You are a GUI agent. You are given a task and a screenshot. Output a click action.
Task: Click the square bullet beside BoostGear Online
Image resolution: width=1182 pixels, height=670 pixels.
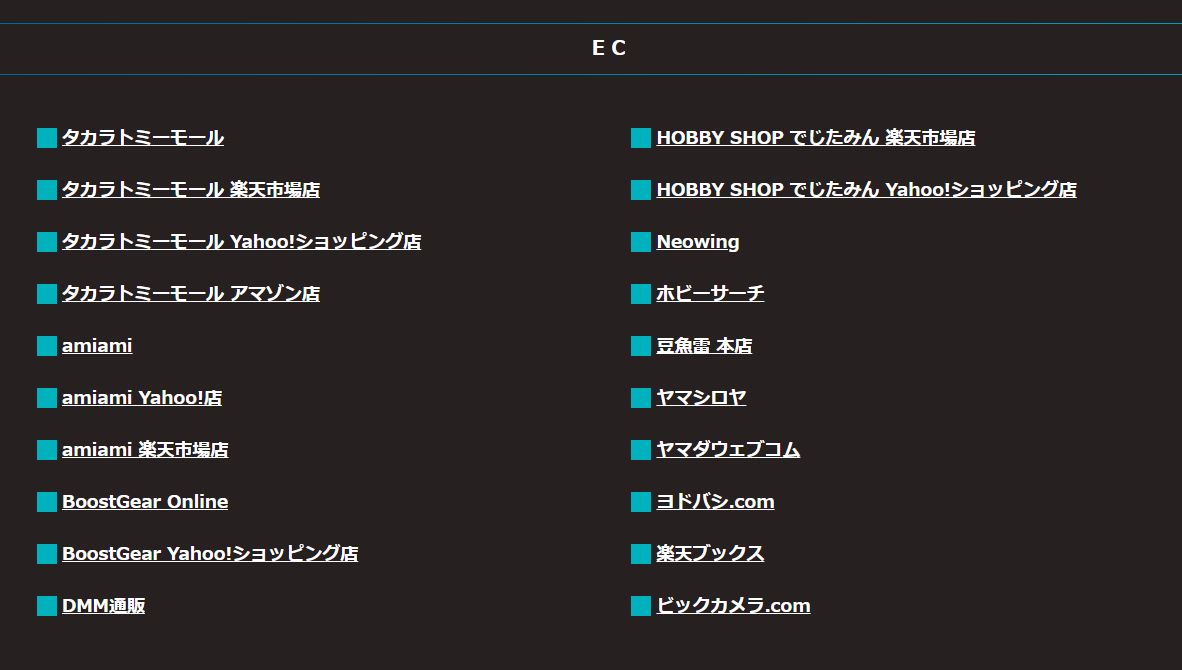[x=47, y=502]
